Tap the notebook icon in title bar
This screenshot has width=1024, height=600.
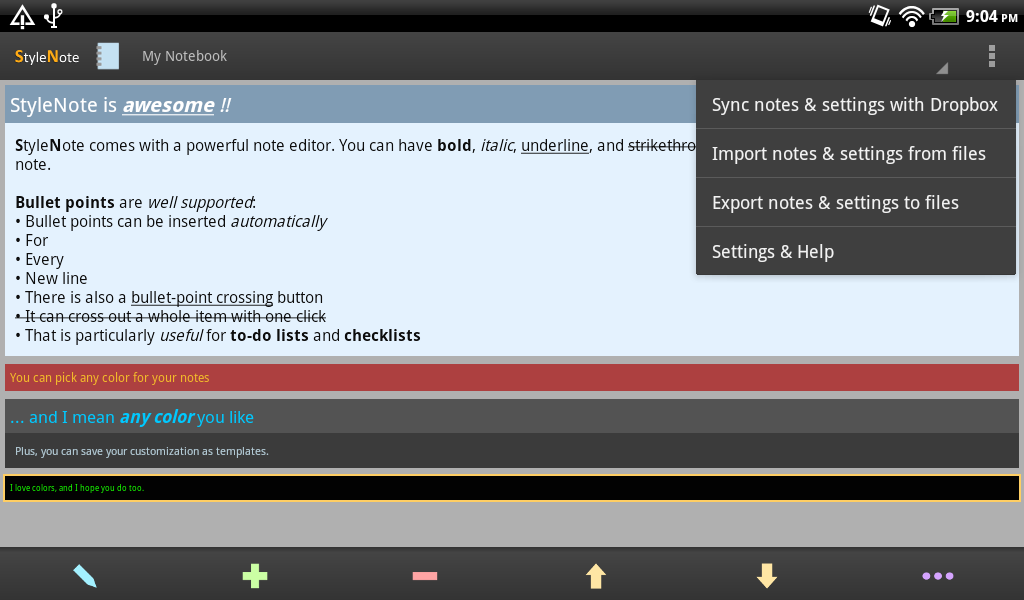pos(108,56)
